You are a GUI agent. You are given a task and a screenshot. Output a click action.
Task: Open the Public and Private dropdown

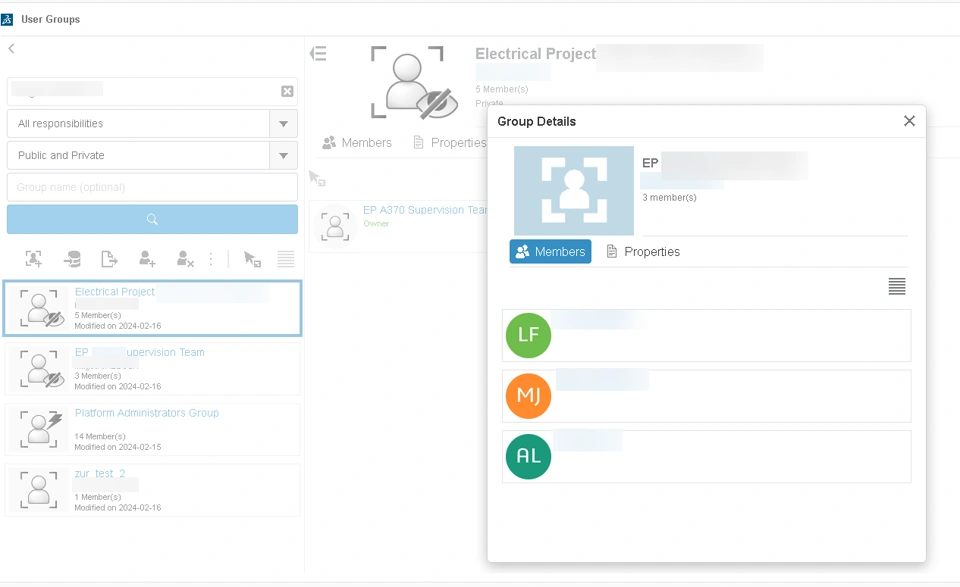[283, 156]
